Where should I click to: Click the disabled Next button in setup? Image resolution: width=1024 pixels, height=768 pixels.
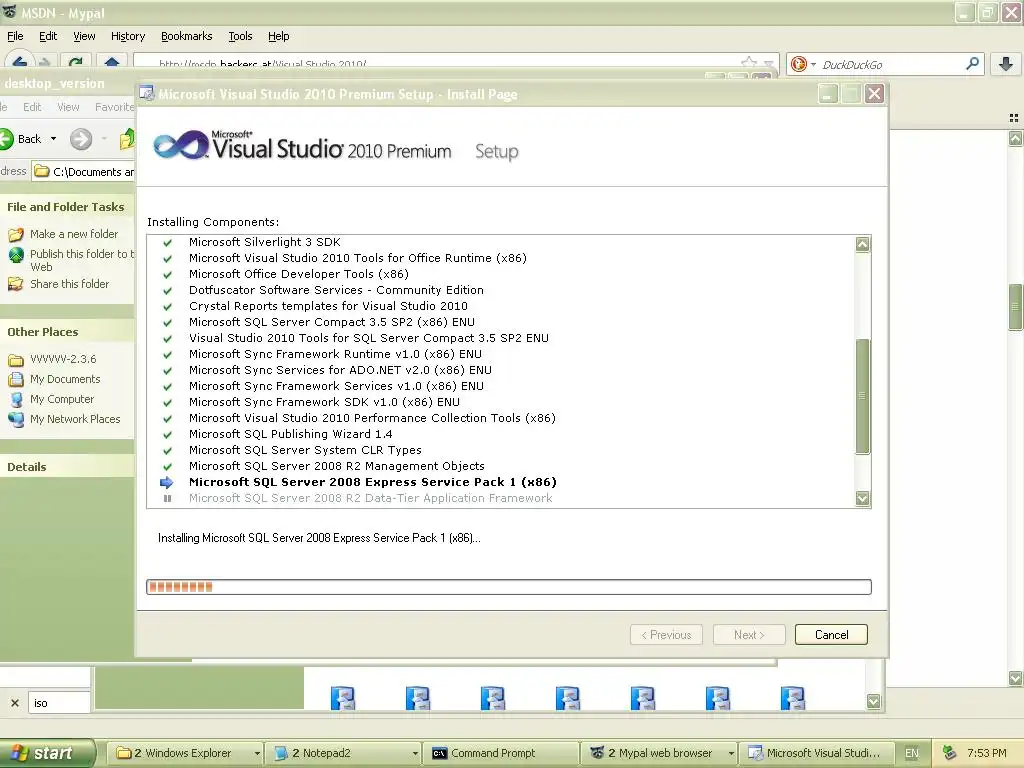click(x=748, y=635)
